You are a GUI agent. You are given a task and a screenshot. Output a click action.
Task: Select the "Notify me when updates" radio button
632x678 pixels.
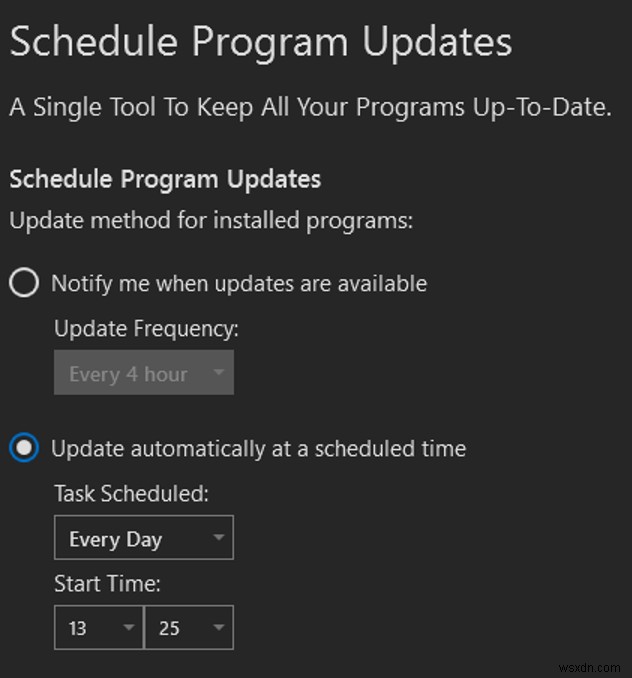pyautogui.click(x=24, y=284)
